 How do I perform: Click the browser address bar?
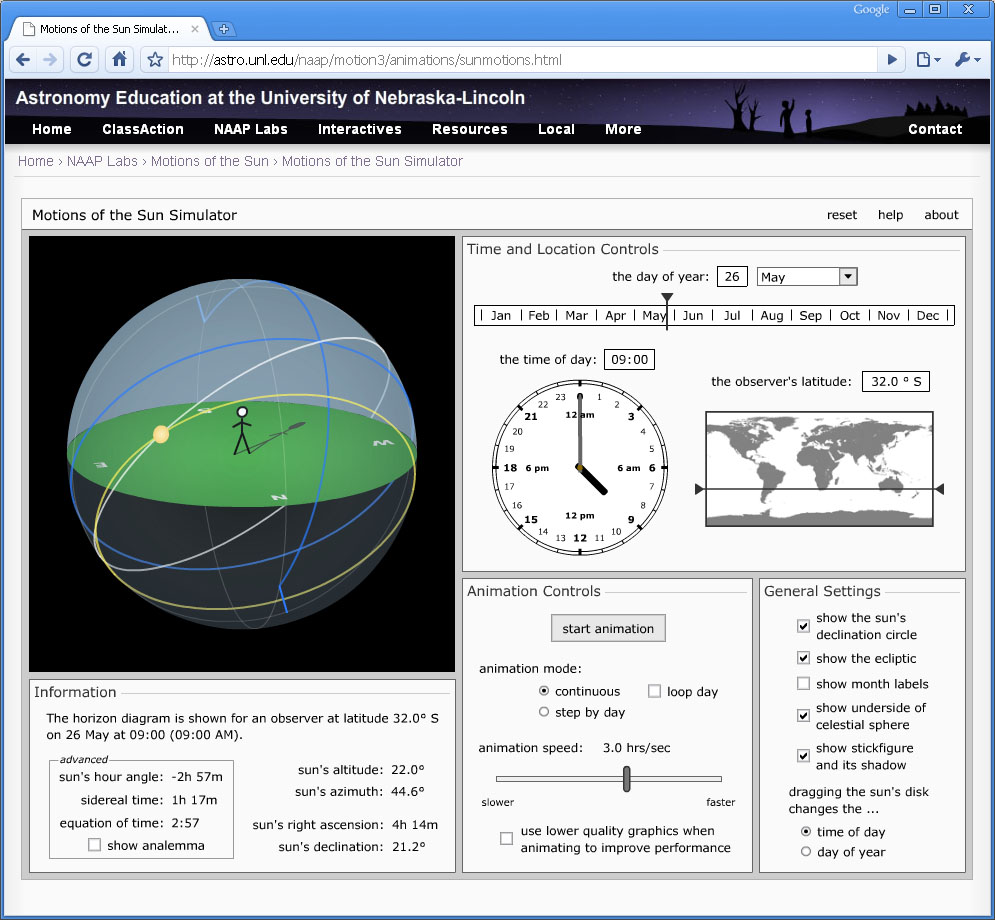(523, 60)
